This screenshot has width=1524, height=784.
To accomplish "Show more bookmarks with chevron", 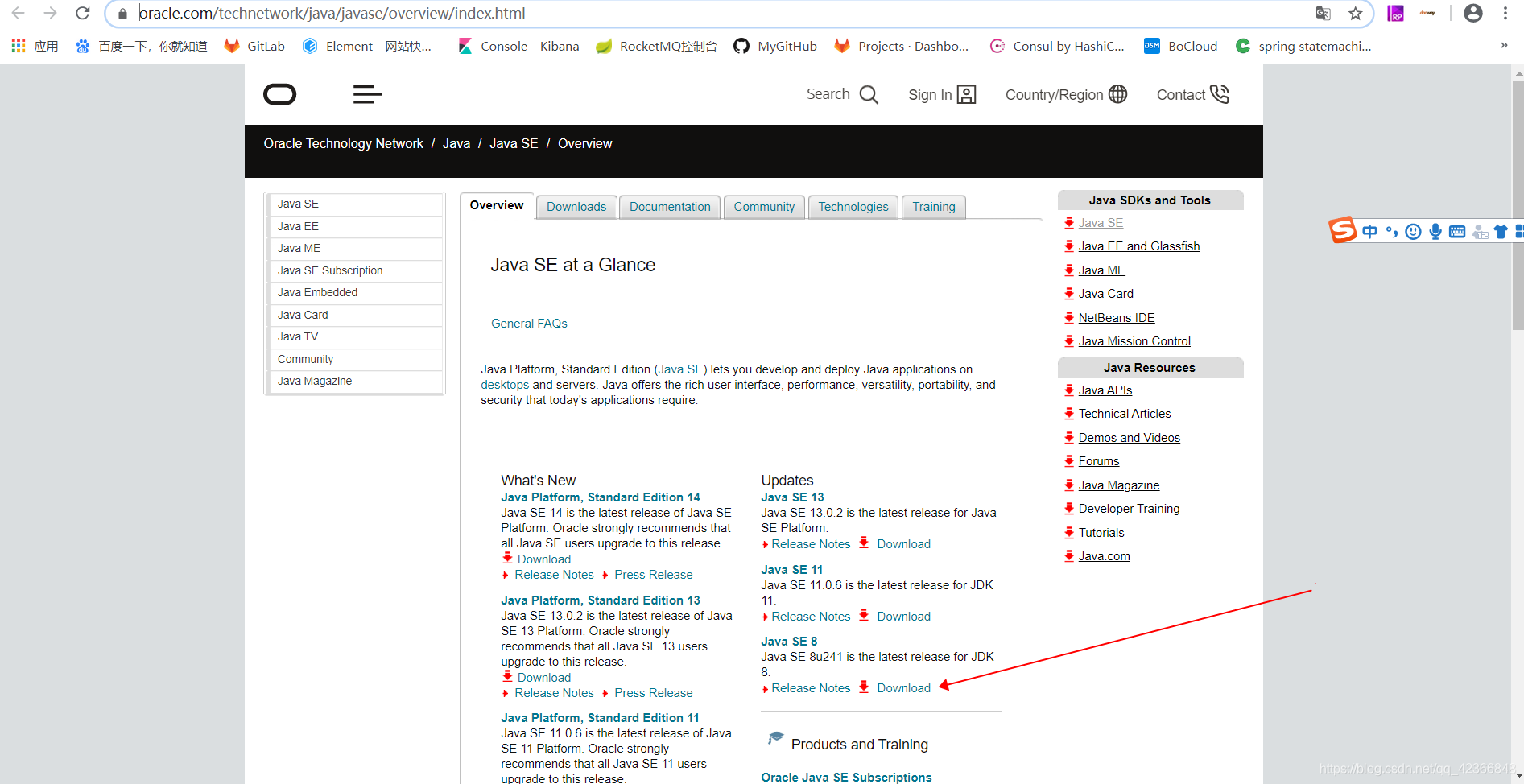I will click(x=1504, y=45).
